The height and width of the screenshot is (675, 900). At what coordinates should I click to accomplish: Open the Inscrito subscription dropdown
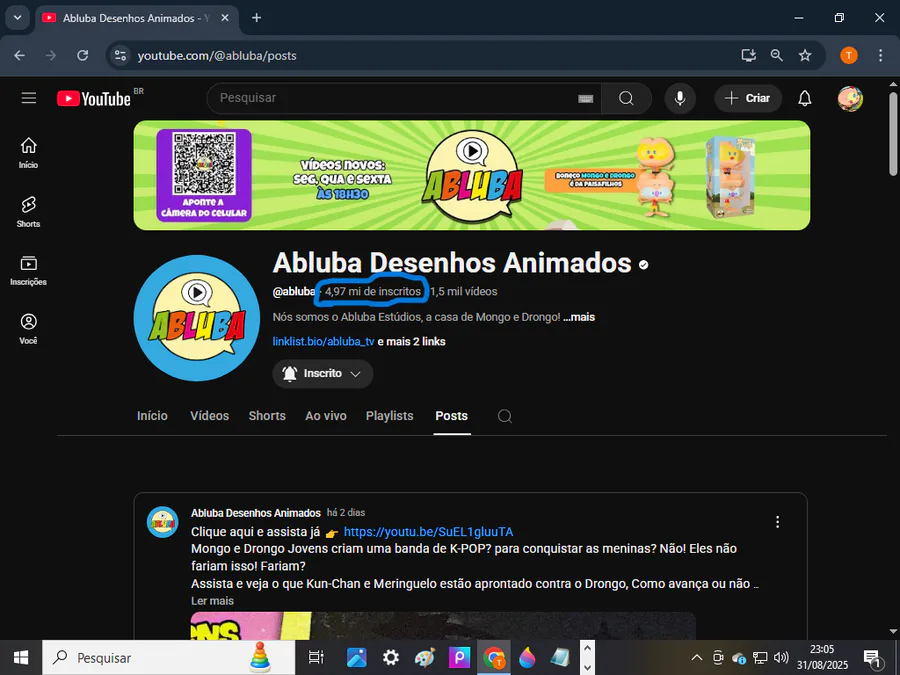coord(323,374)
